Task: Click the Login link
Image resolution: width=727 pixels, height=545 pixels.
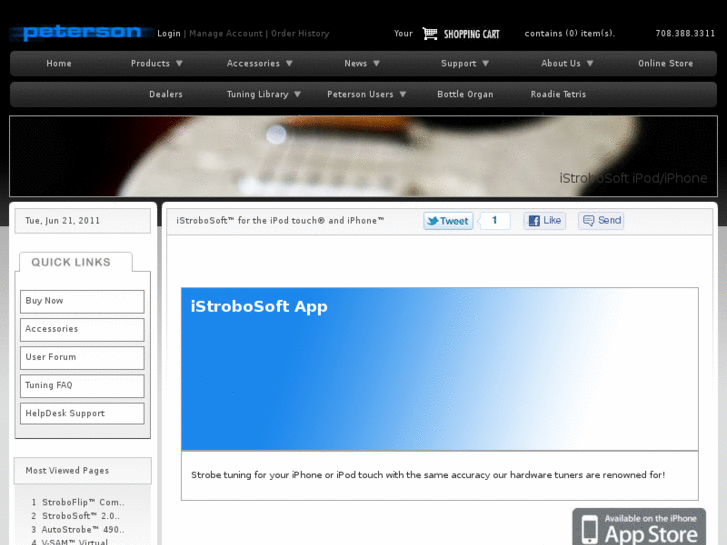Action: coord(169,33)
